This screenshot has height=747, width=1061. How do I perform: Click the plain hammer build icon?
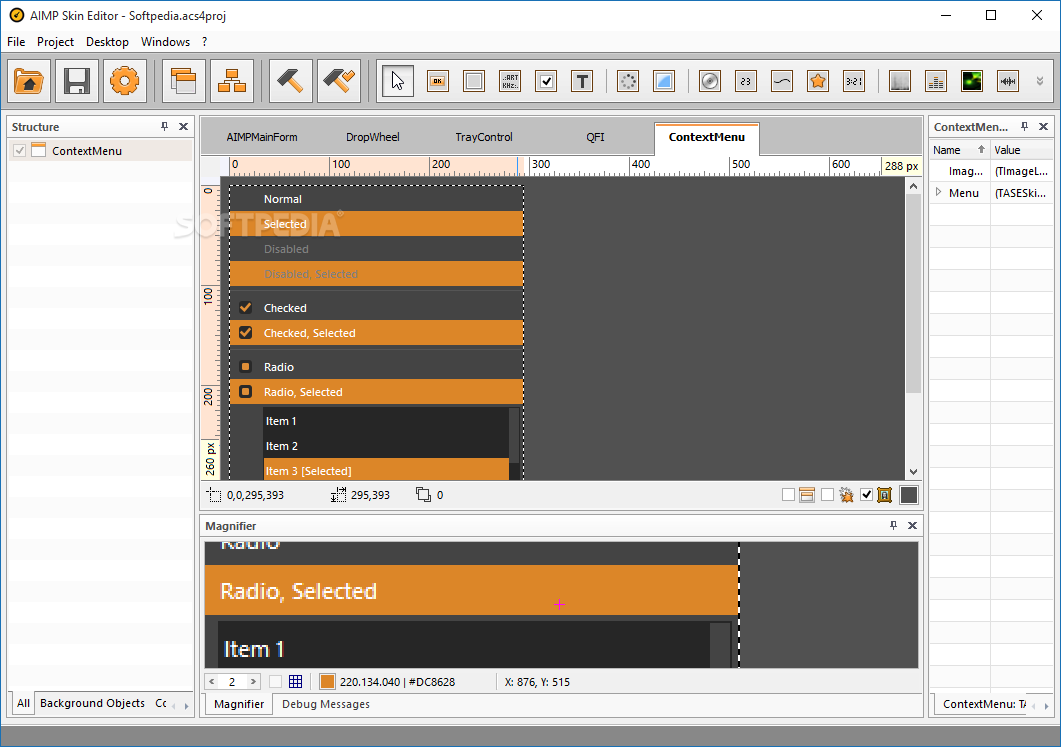click(290, 82)
